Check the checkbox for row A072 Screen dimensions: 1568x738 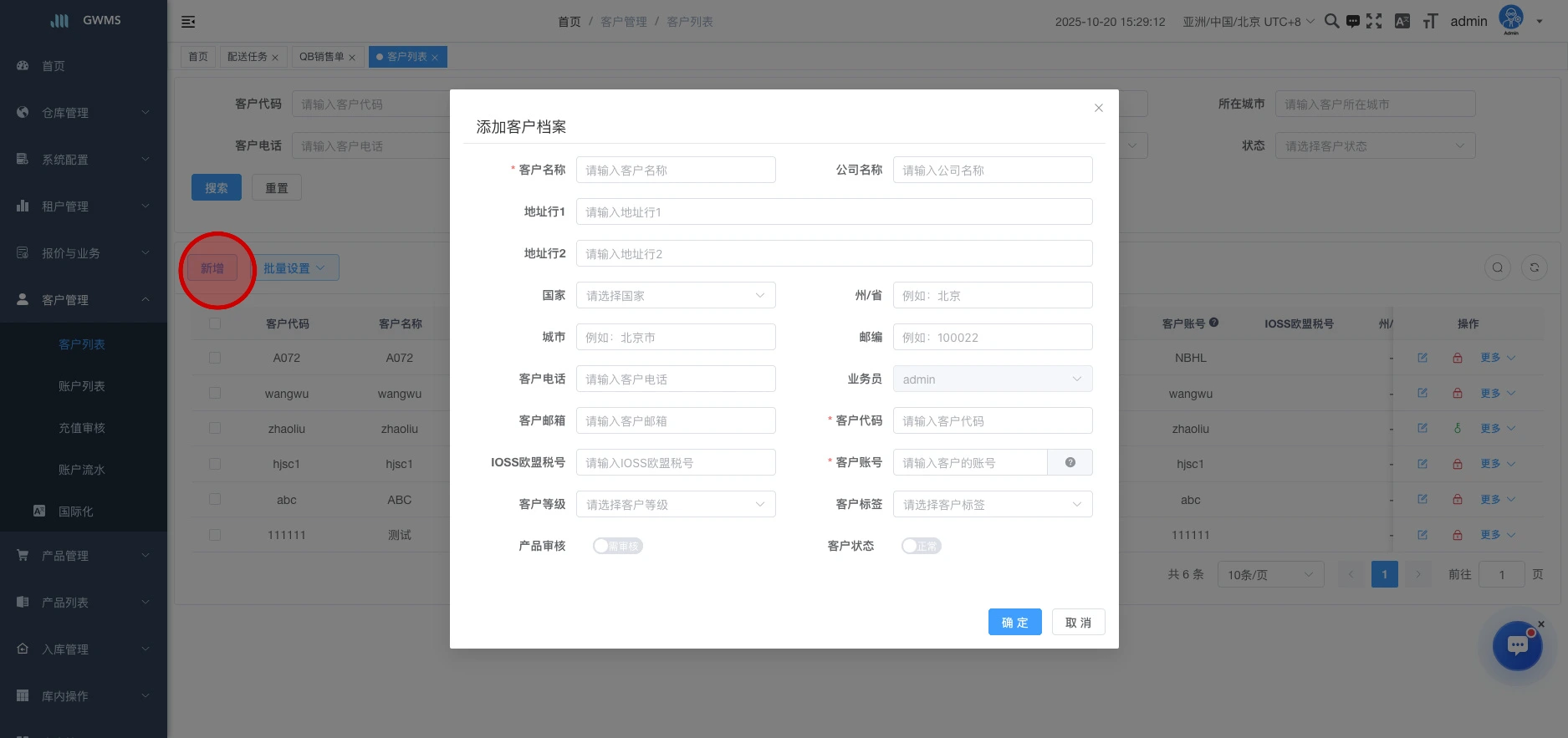(215, 358)
